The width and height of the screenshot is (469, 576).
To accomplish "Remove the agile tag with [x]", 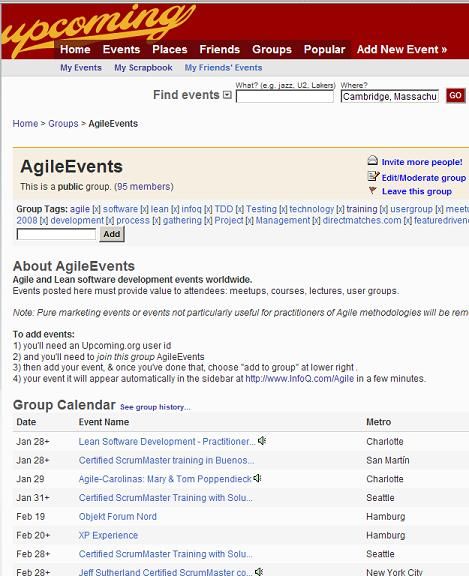I will tap(96, 209).
